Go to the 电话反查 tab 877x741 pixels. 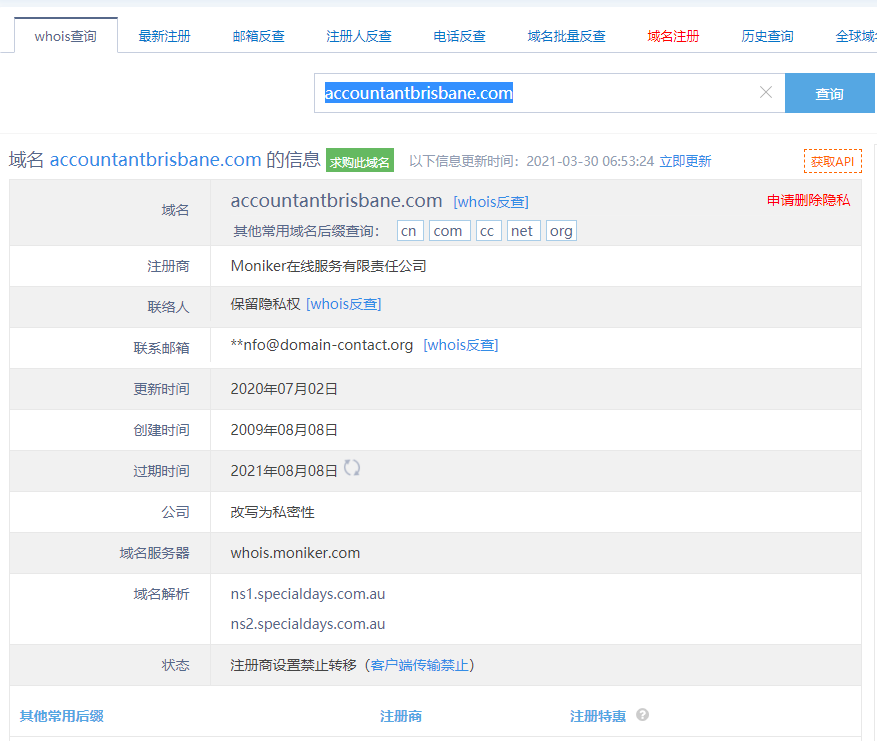459,36
